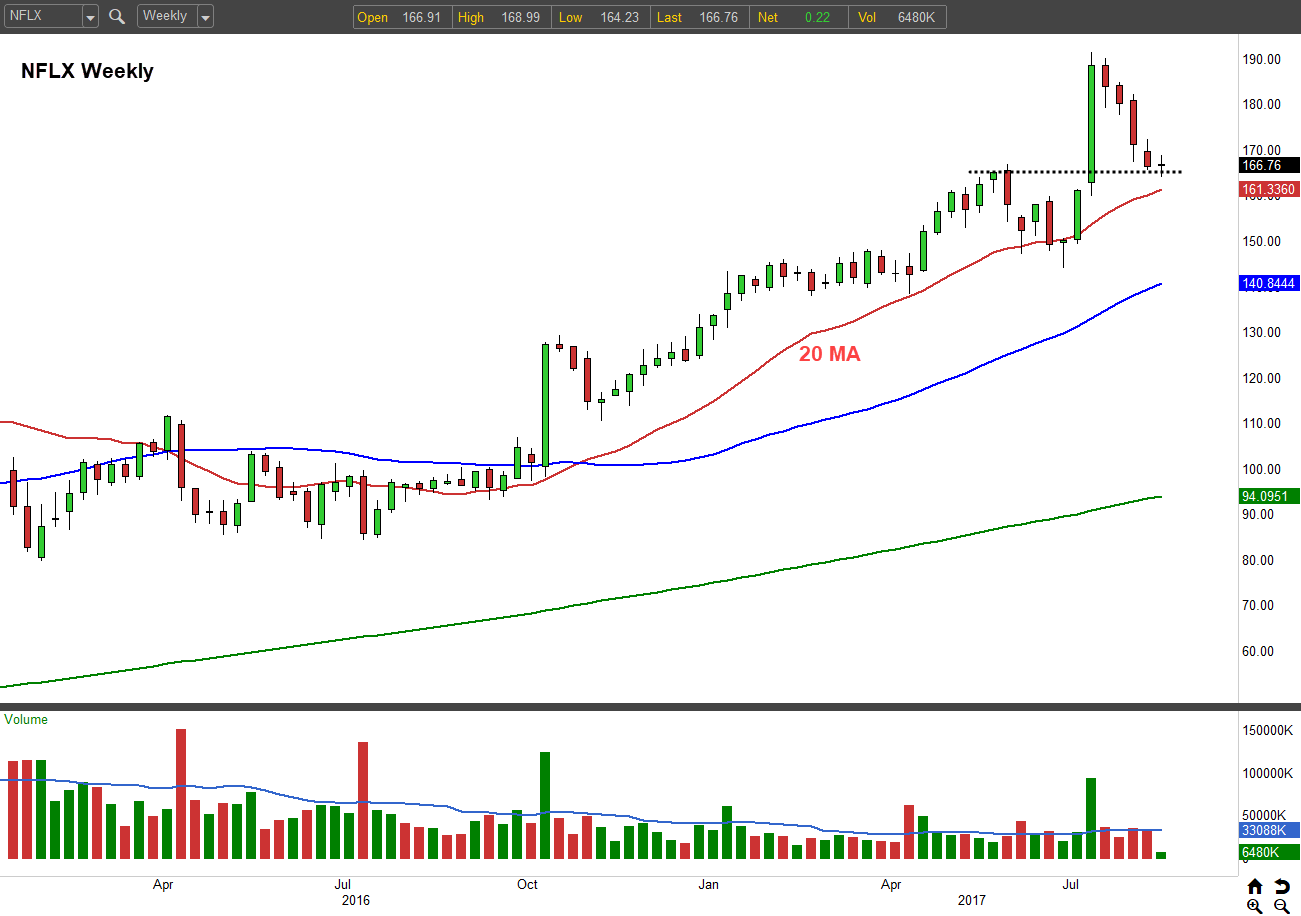Screen dimensions: 1301x916
Task: Click the Jan label on the time axis
Action: pyautogui.click(x=708, y=884)
